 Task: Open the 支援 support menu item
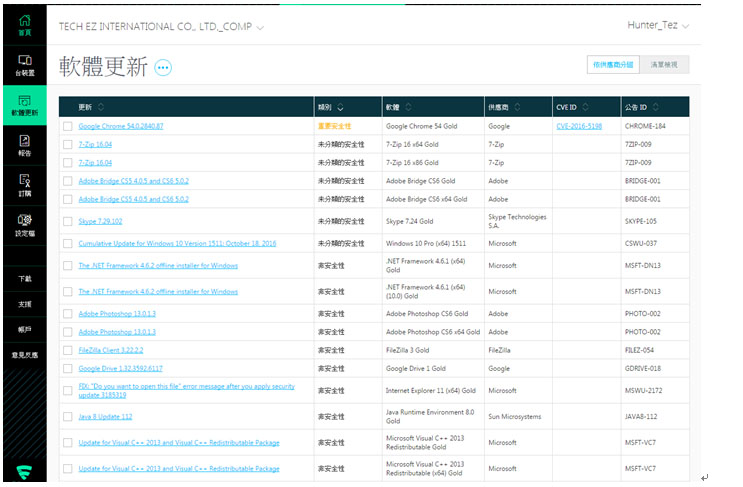coord(25,304)
